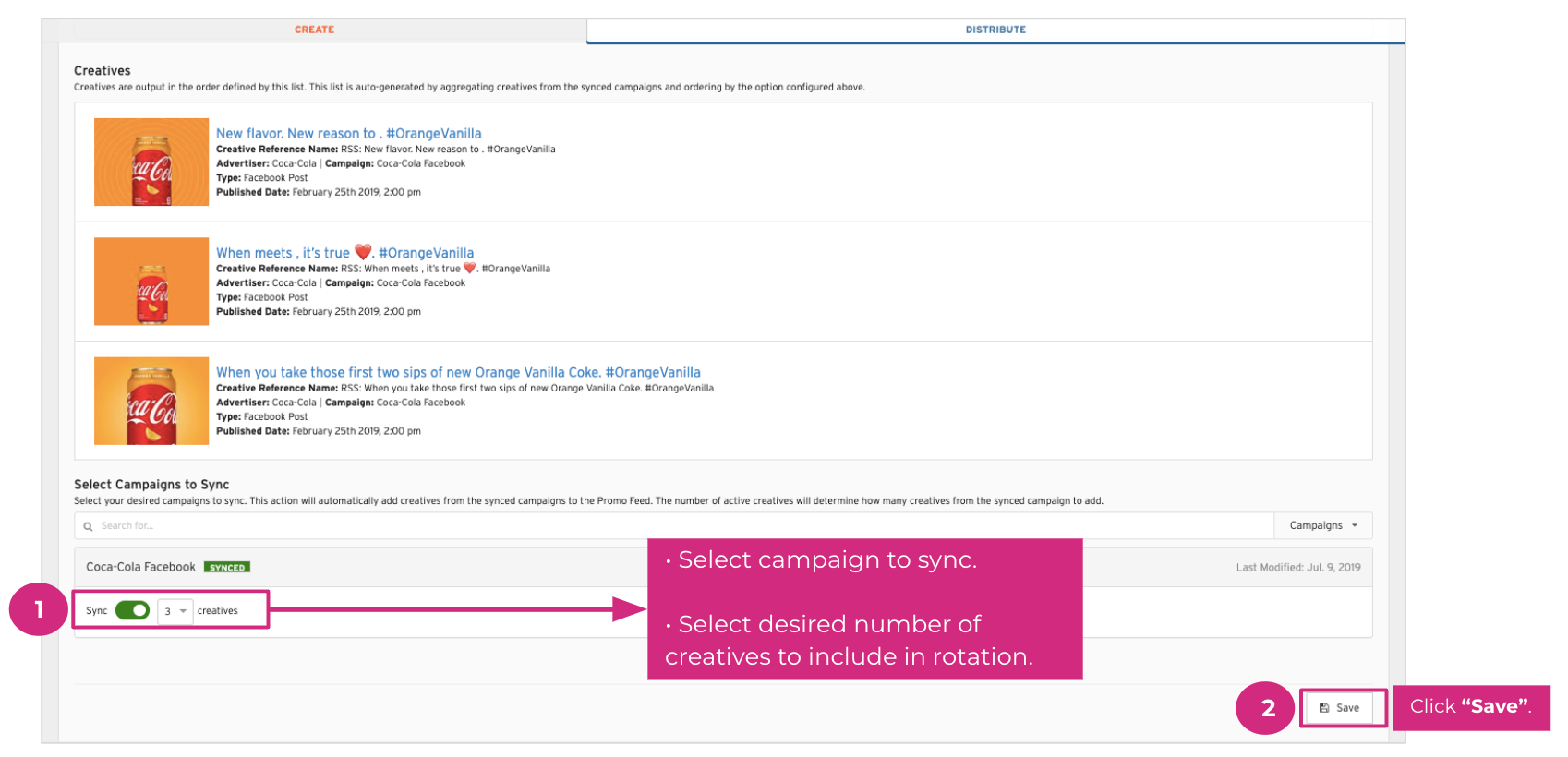Select the first Orange Vanilla can thumbnail
1568x757 pixels.
151,162
